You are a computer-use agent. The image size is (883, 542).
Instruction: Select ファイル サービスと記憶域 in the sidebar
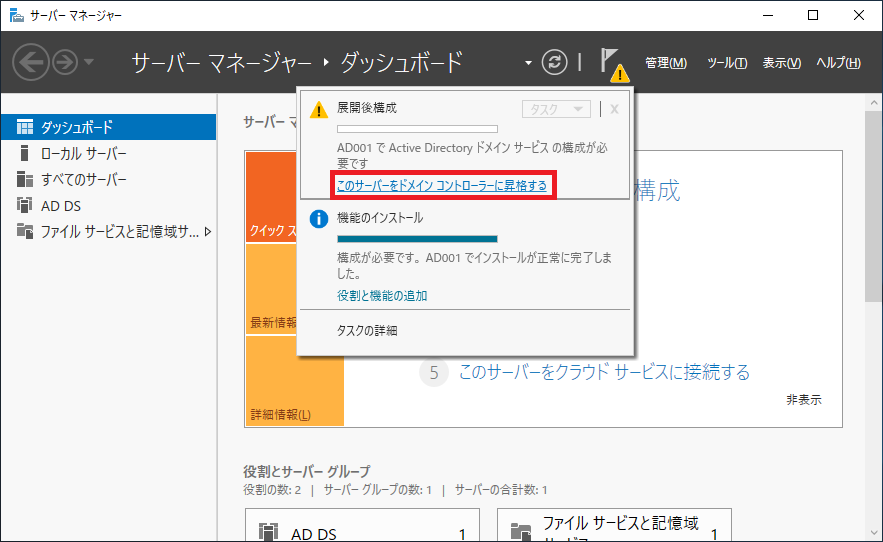pyautogui.click(x=108, y=232)
